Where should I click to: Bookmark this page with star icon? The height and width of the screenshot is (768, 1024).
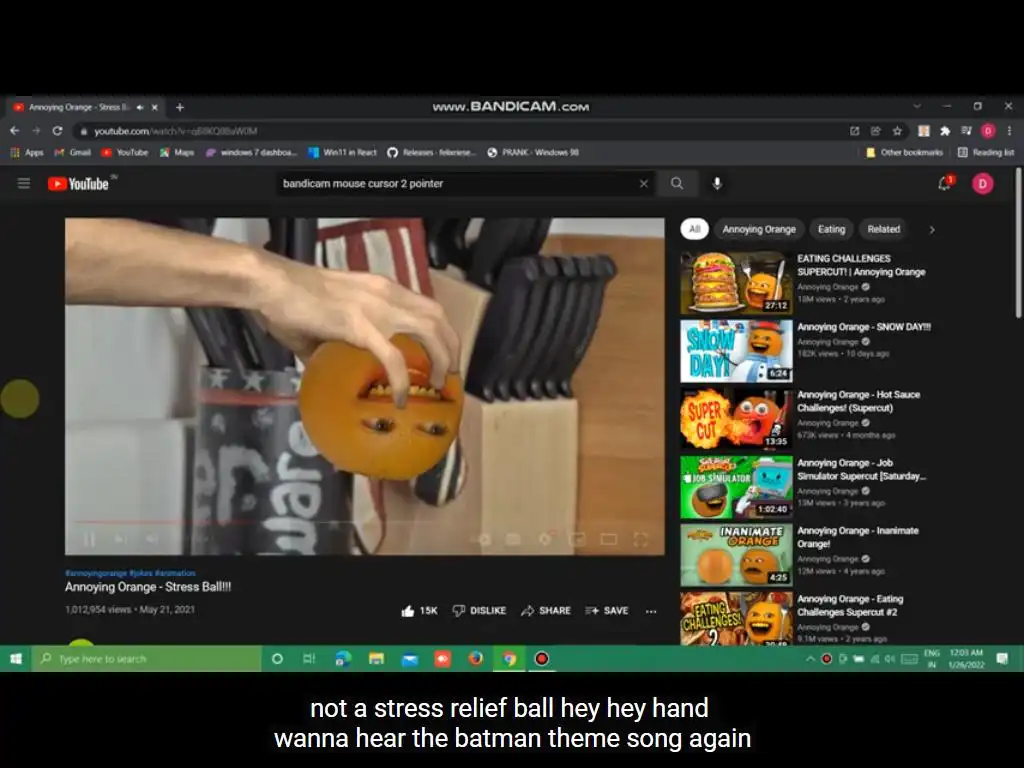tap(897, 131)
